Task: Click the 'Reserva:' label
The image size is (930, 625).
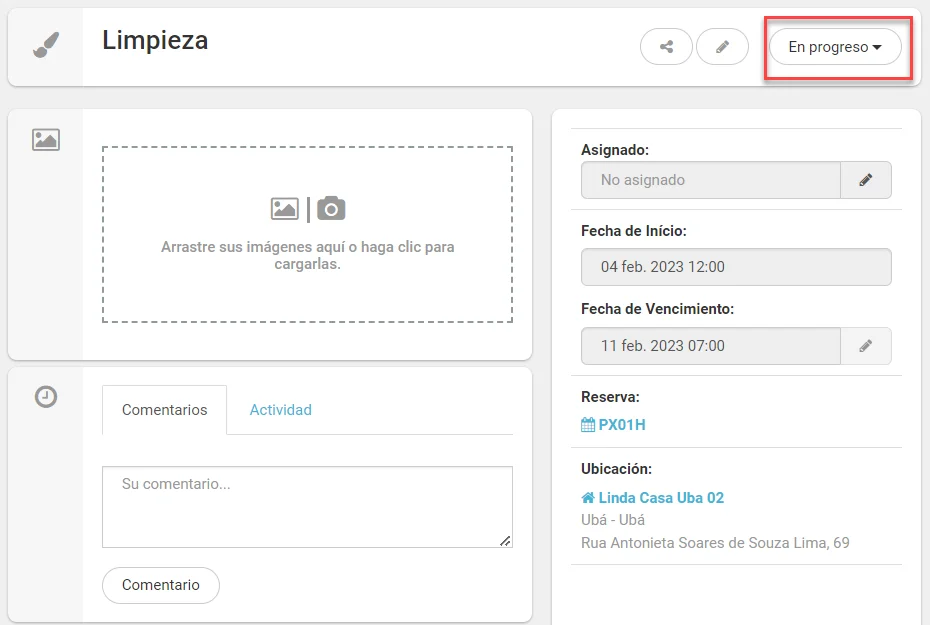Action: pyautogui.click(x=610, y=397)
